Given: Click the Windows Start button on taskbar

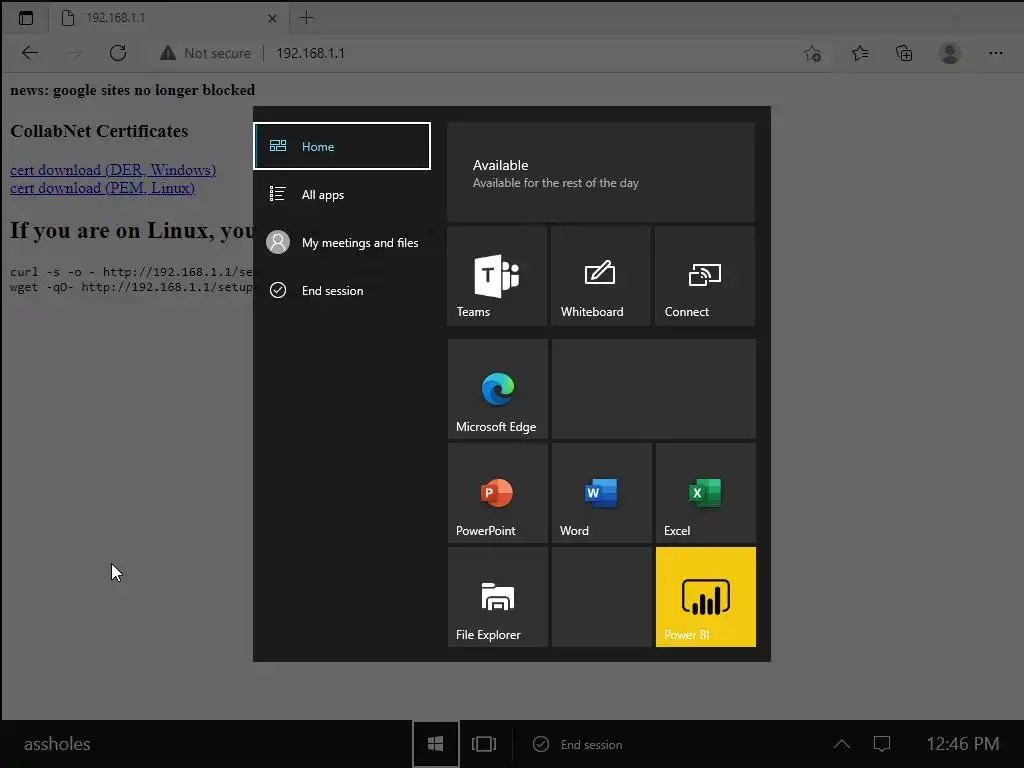Looking at the screenshot, I should tap(436, 744).
